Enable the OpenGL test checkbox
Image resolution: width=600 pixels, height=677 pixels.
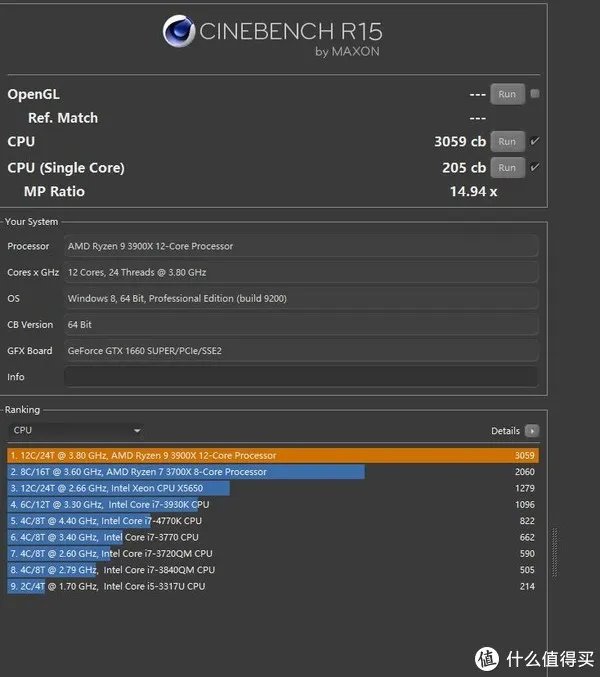click(535, 94)
